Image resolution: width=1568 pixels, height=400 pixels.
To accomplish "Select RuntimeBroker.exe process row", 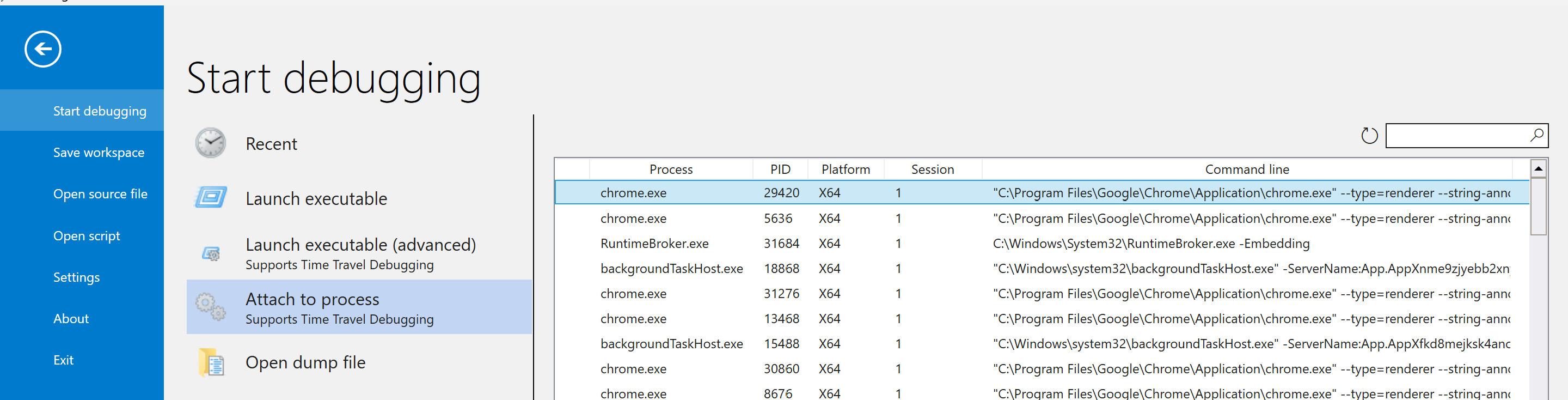I will 654,244.
